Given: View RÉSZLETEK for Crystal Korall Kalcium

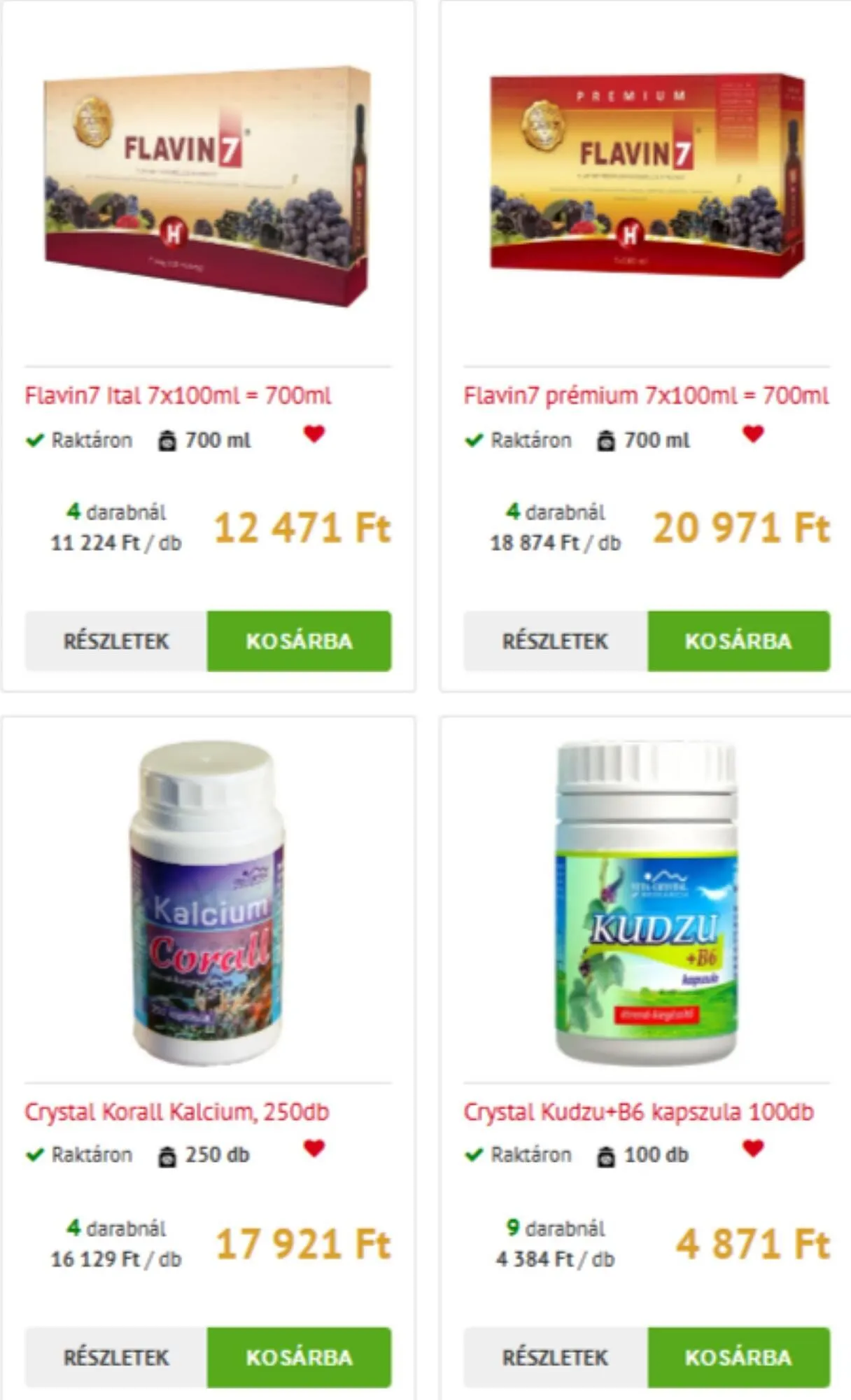Looking at the screenshot, I should tap(116, 1357).
